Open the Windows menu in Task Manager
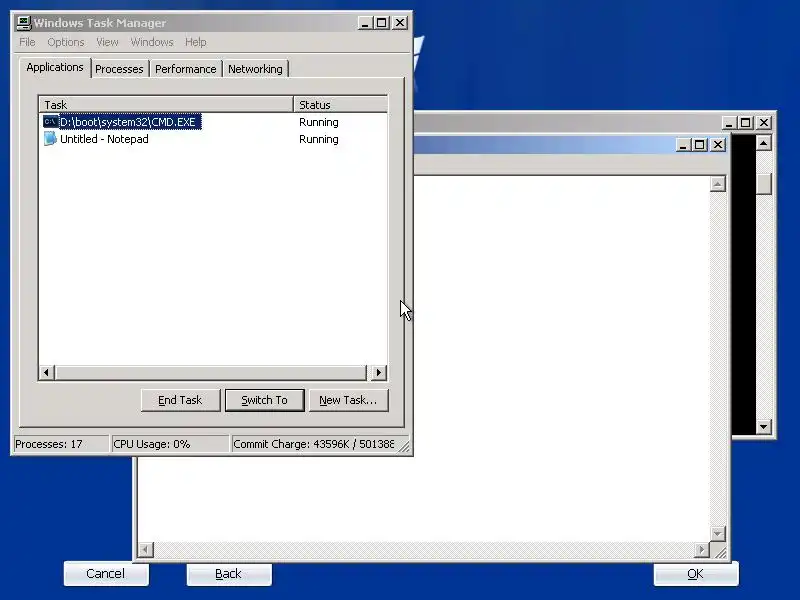Screen dimensions: 800x600 (x=152, y=42)
